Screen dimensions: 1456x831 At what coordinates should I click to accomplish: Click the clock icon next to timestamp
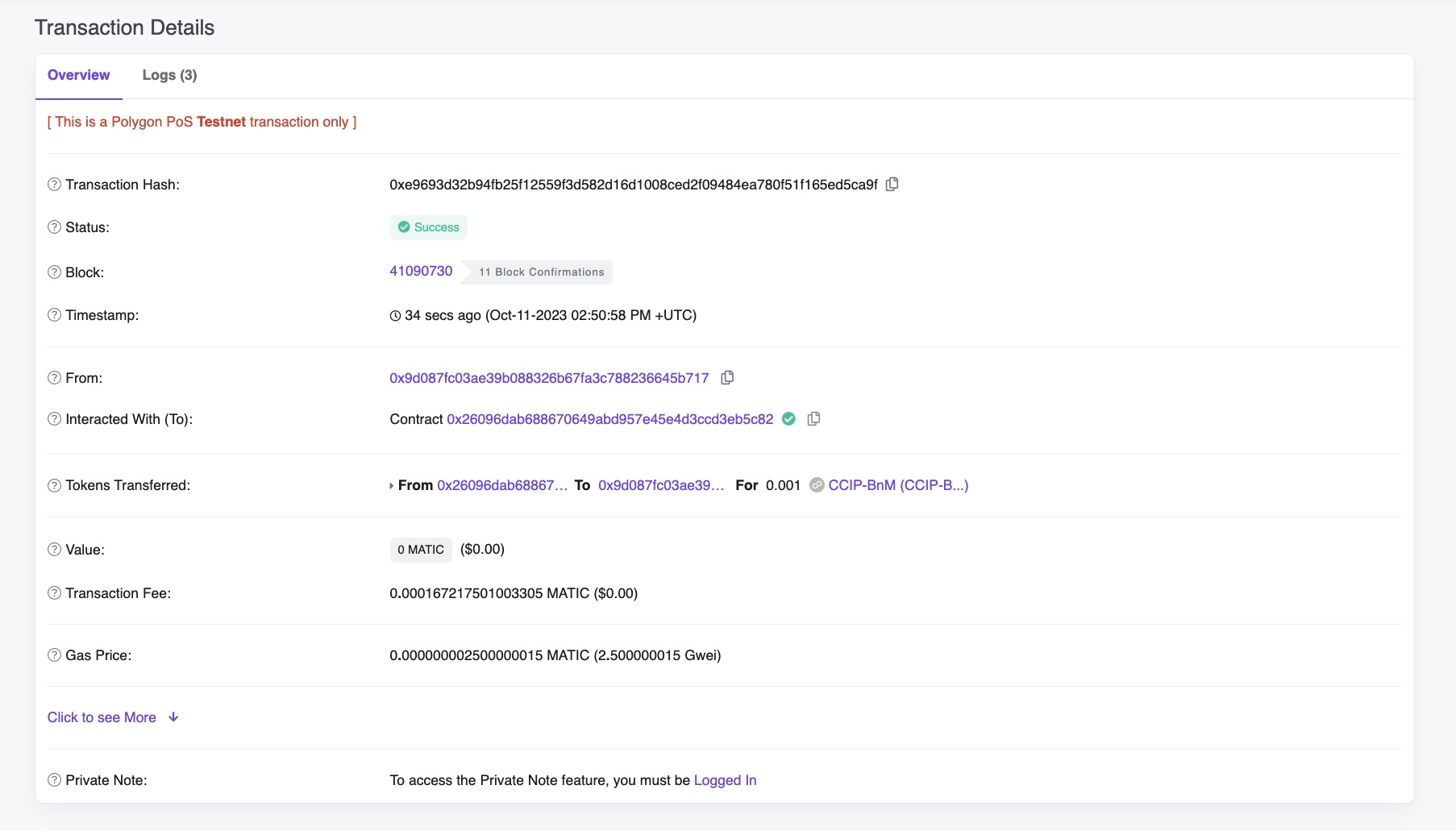tap(395, 316)
